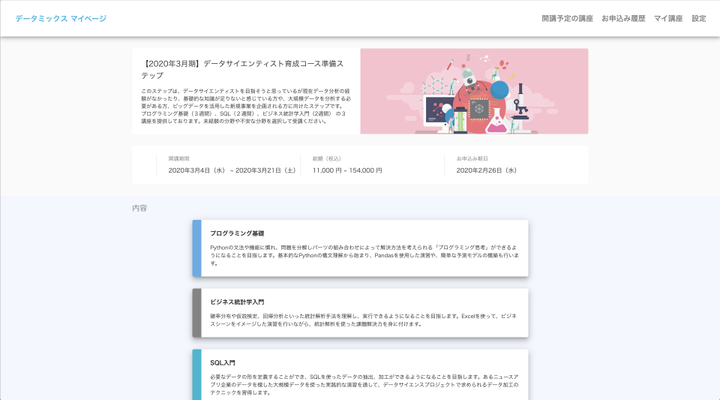Open 設定 in the top navigation
720x400 pixels.
point(699,18)
